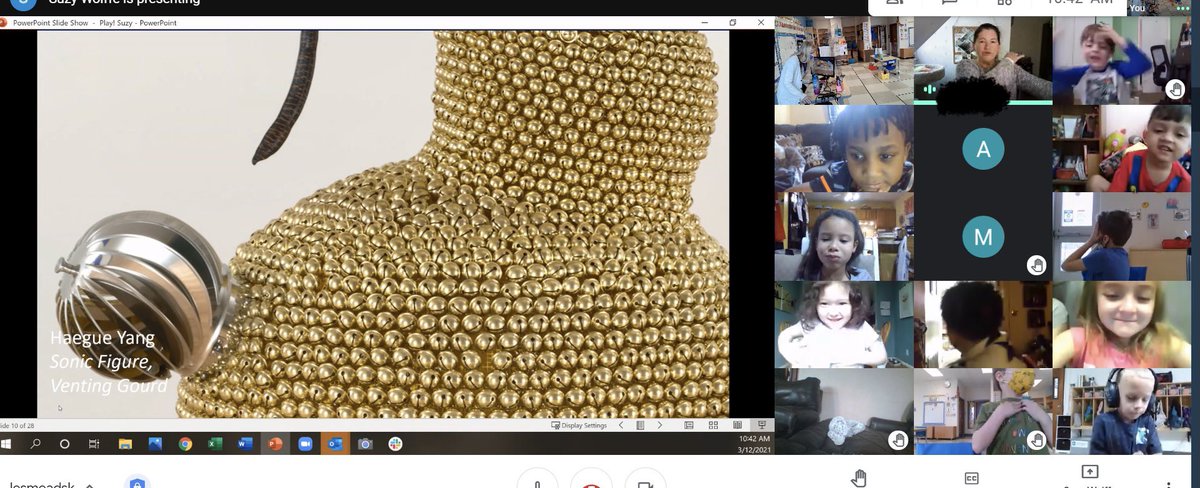Viewport: 1200px width, 488px height.
Task: Open the meeting chat panel
Action: click(x=949, y=4)
